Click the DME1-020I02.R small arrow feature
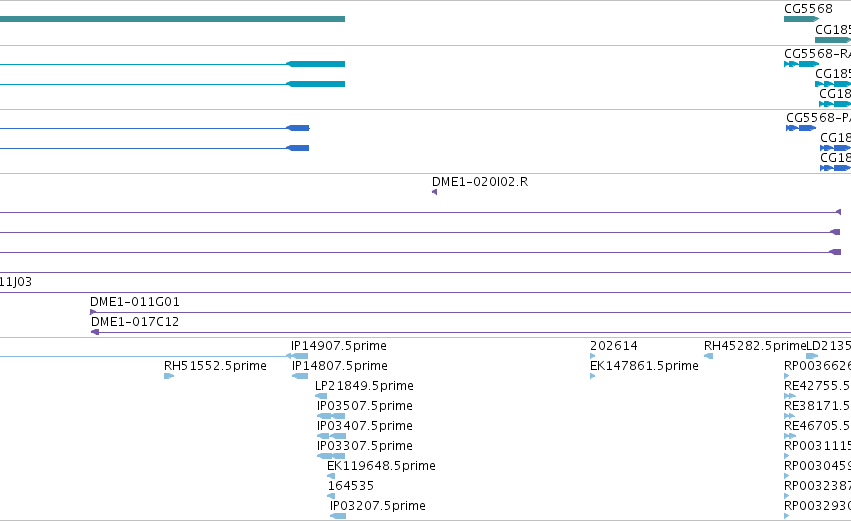The image size is (851, 521). [434, 192]
